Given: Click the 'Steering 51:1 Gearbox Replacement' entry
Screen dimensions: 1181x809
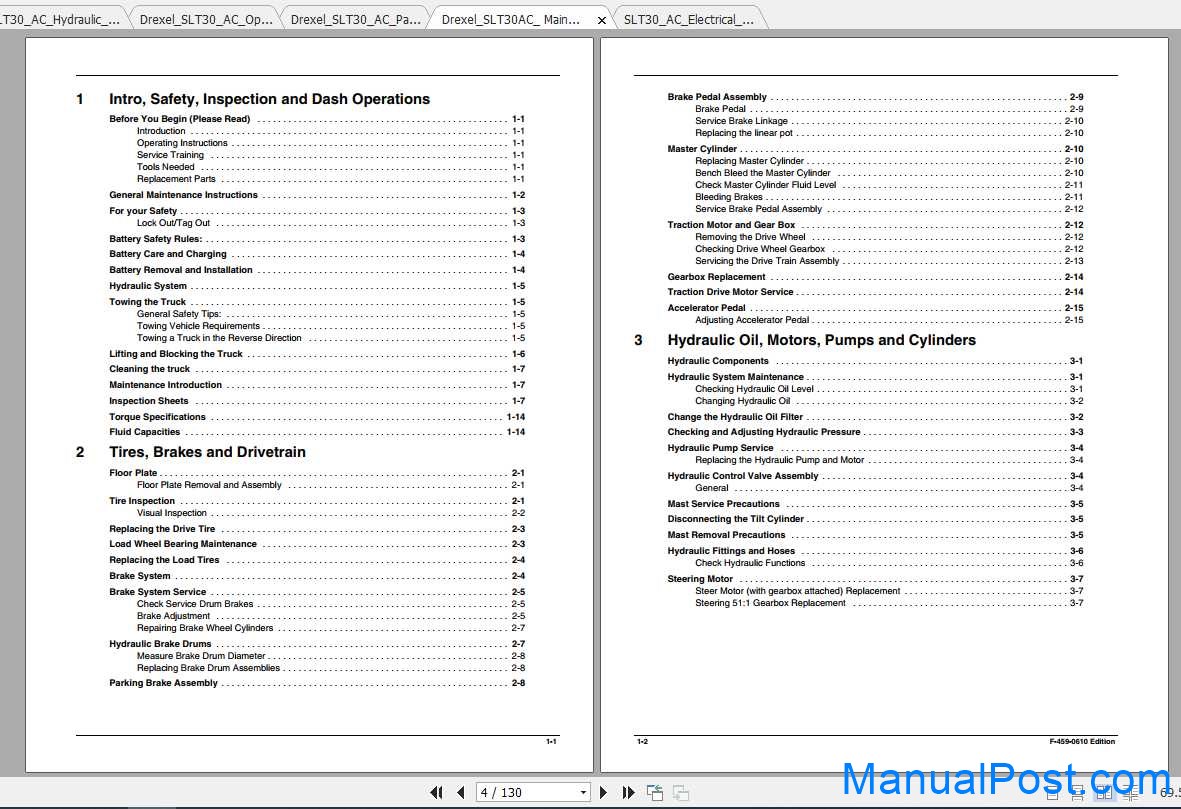Looking at the screenshot, I should click(890, 603).
